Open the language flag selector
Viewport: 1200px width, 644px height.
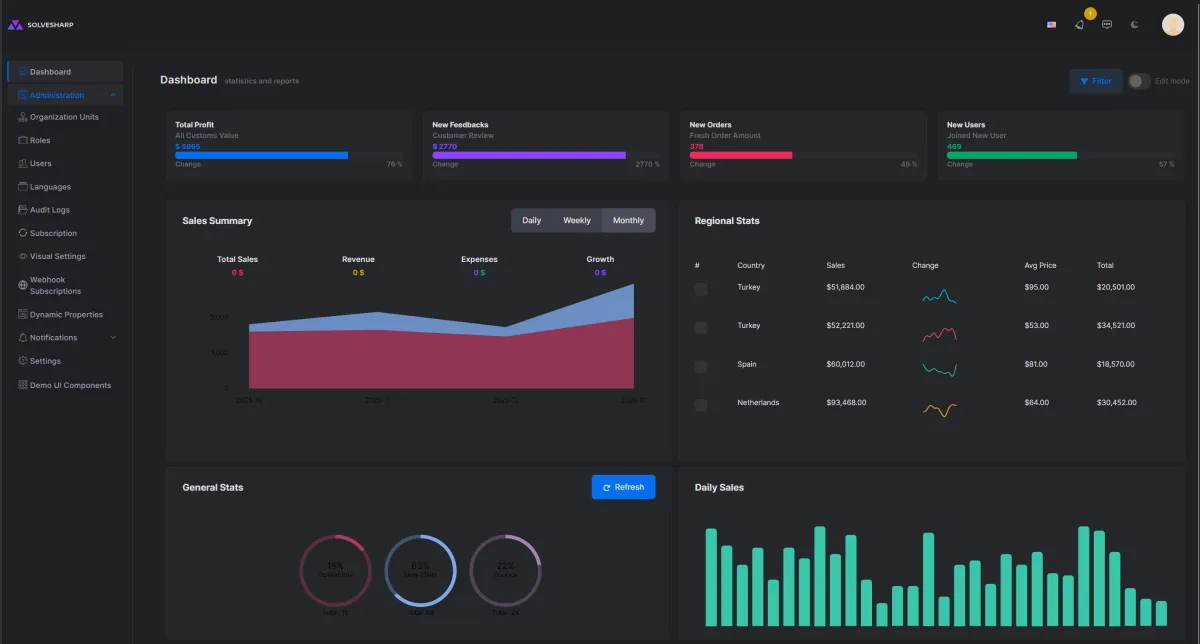[x=1051, y=25]
